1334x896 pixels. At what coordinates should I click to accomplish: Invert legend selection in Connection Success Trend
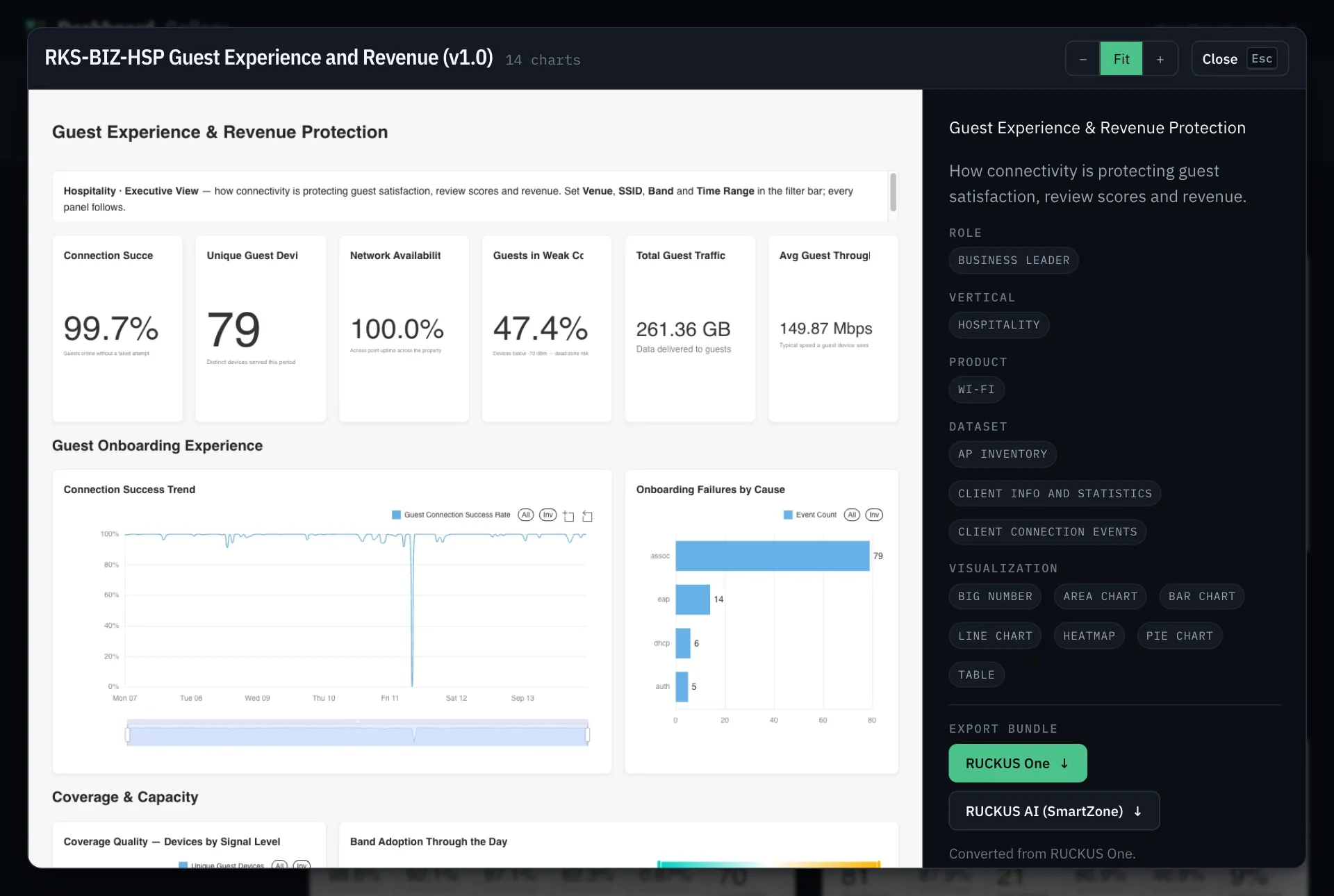click(x=548, y=515)
